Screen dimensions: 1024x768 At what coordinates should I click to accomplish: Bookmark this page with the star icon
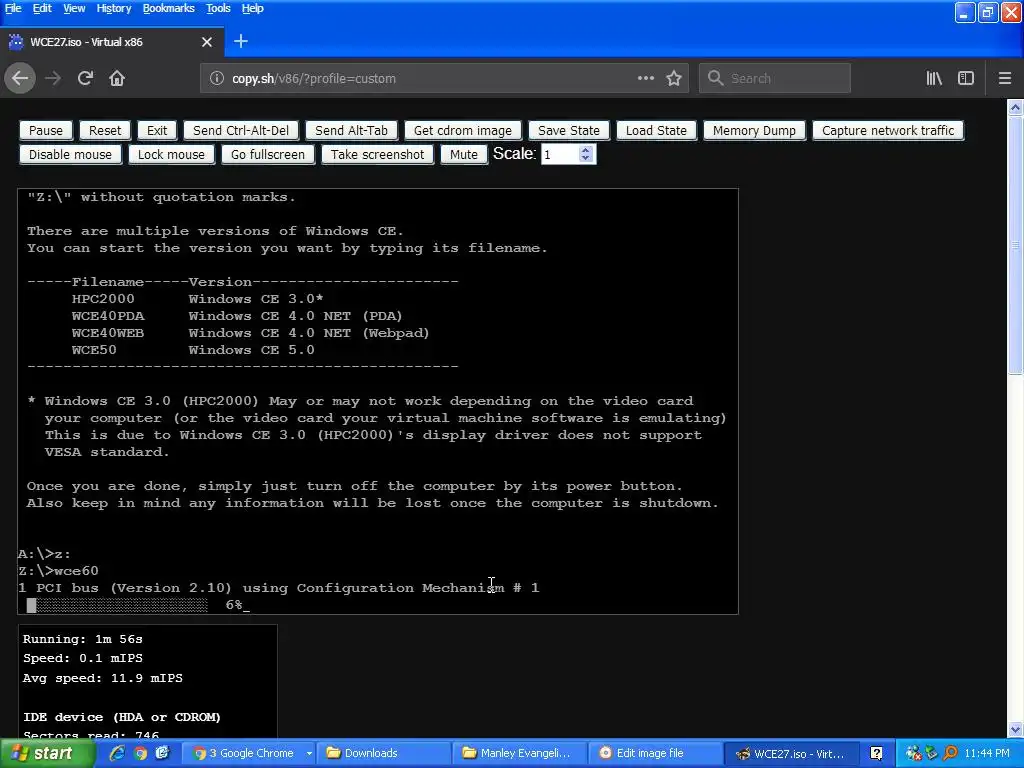(x=674, y=78)
